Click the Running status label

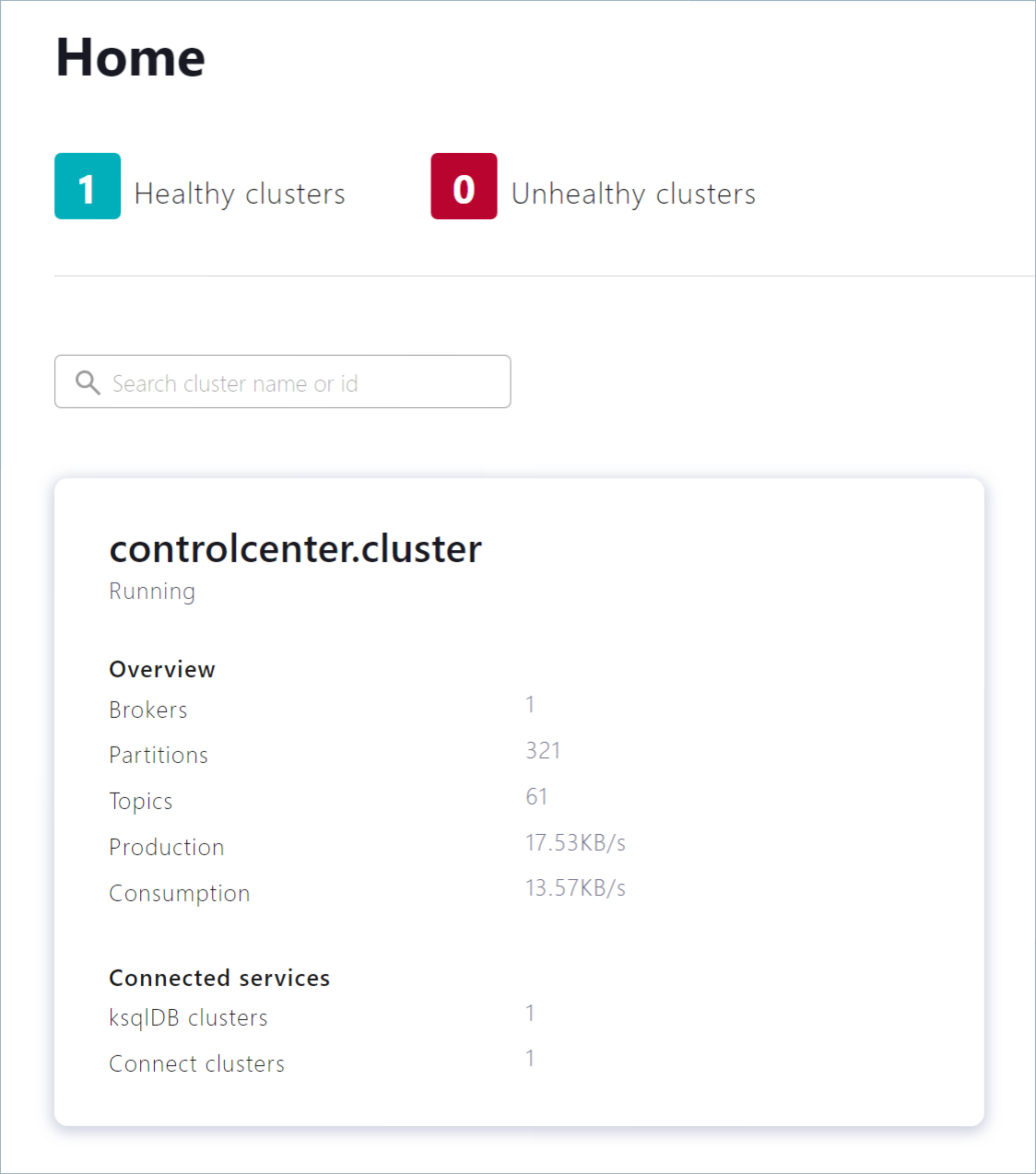[152, 592]
